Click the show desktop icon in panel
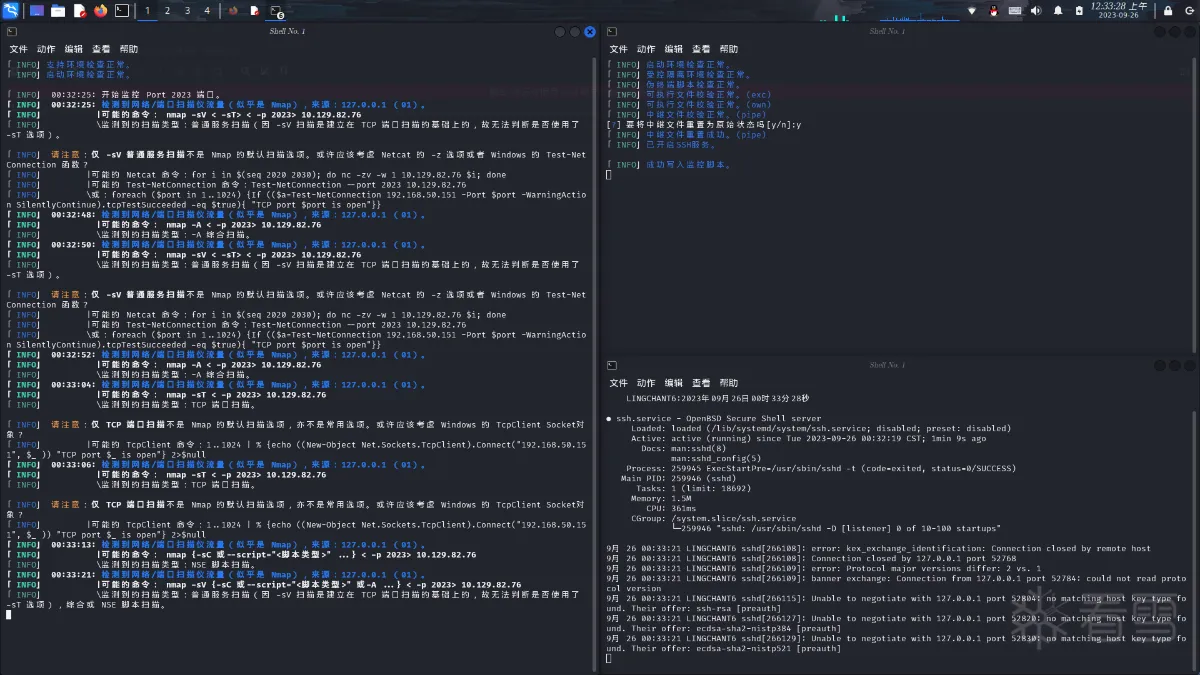 [37, 11]
